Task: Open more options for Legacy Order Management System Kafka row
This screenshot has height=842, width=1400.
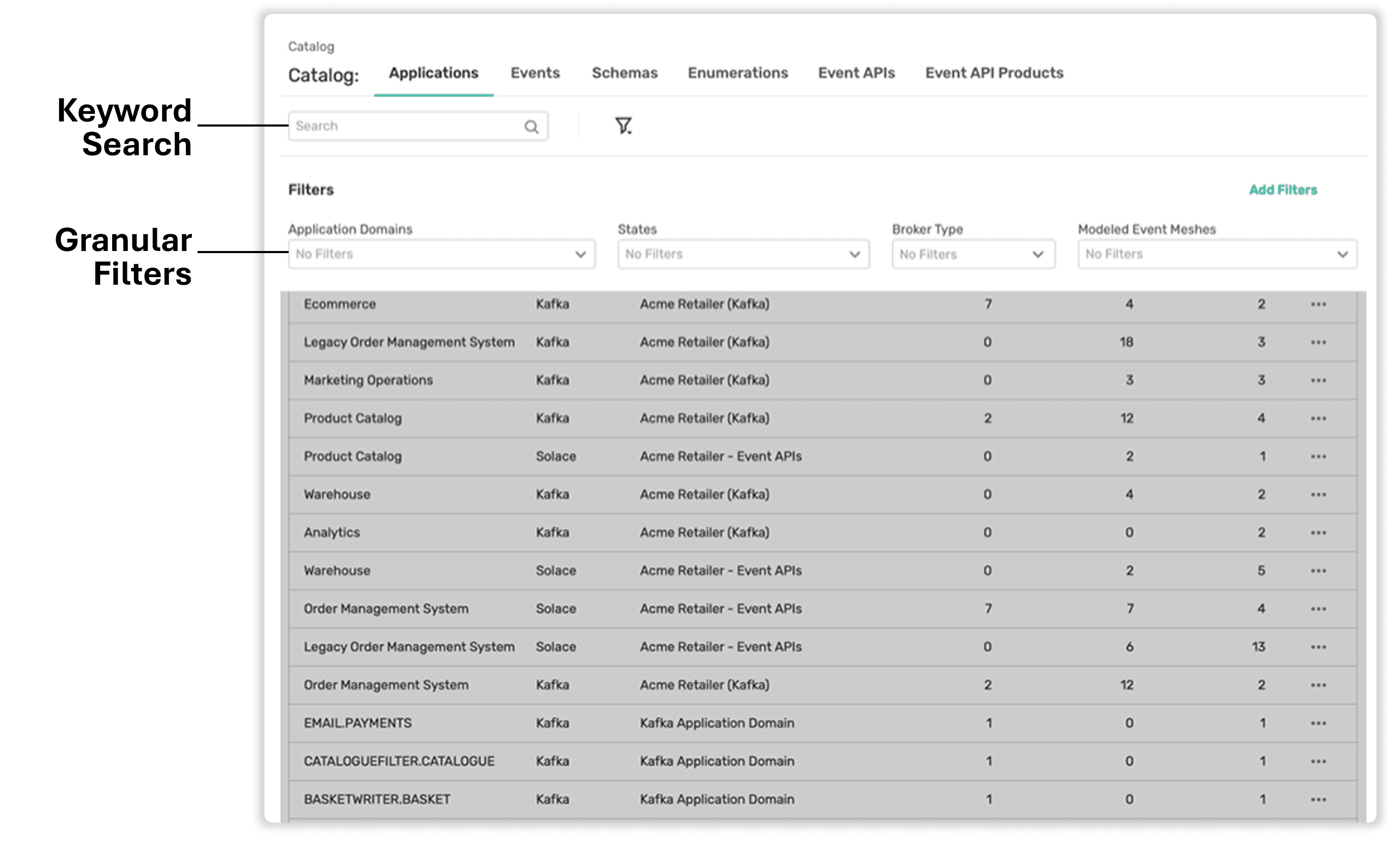Action: (x=1318, y=343)
